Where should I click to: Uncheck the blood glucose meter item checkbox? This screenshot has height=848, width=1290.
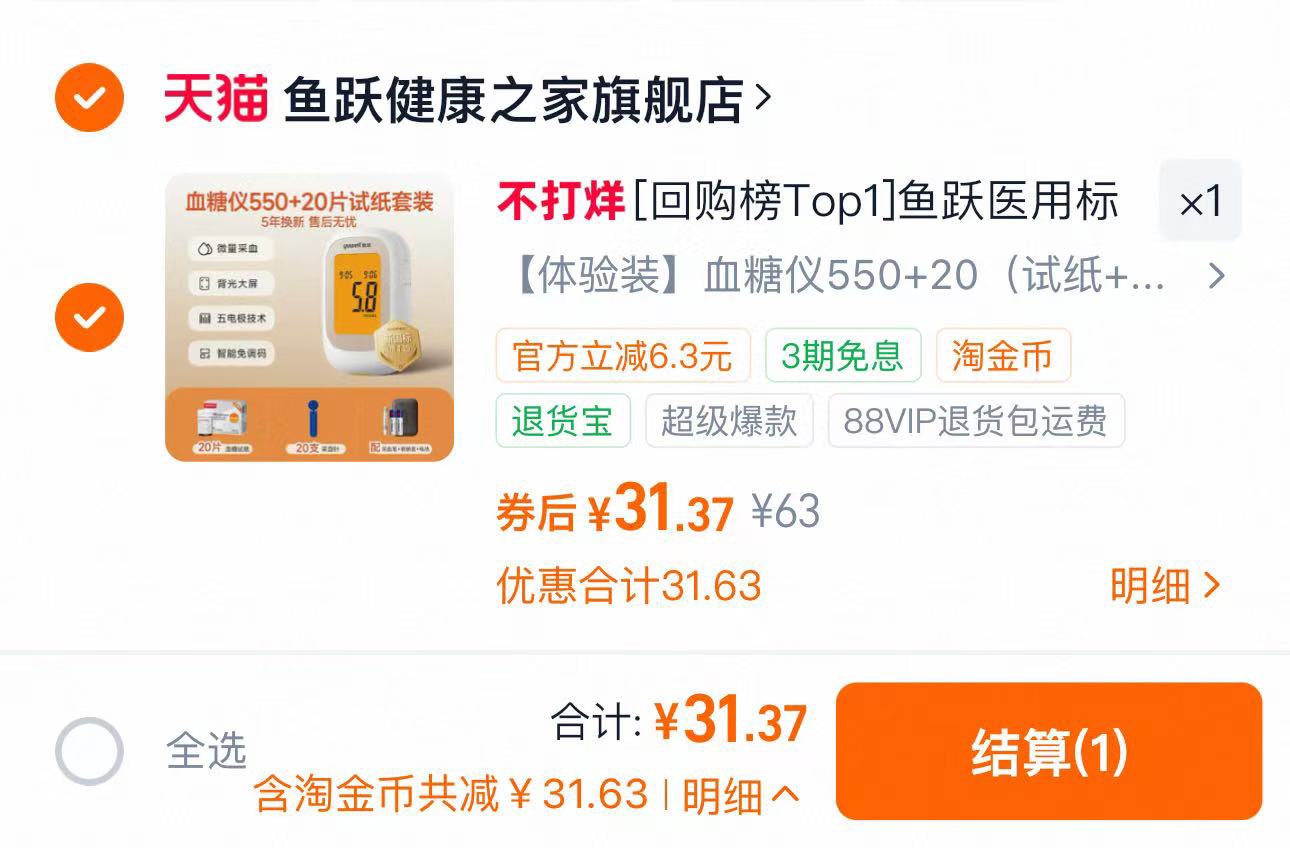89,318
